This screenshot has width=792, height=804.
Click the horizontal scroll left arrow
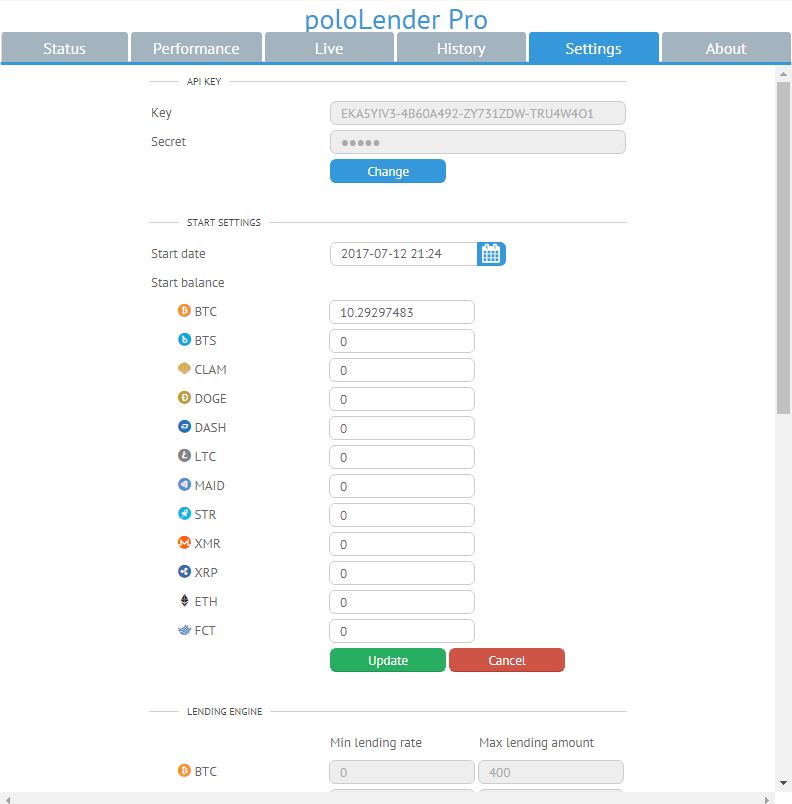point(8,799)
